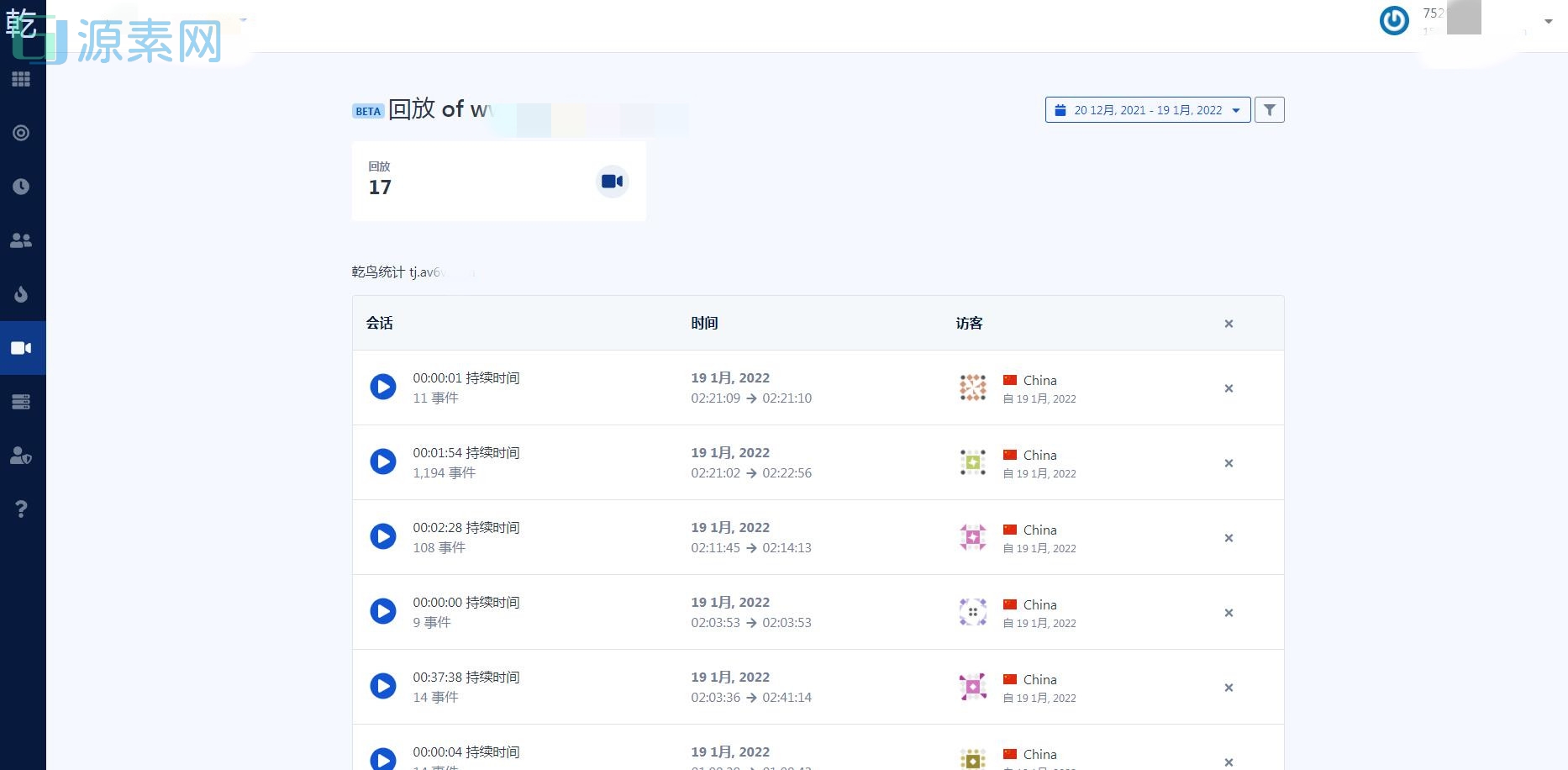
Task: Open the flame heatmaps icon in sidebar
Action: 21,294
